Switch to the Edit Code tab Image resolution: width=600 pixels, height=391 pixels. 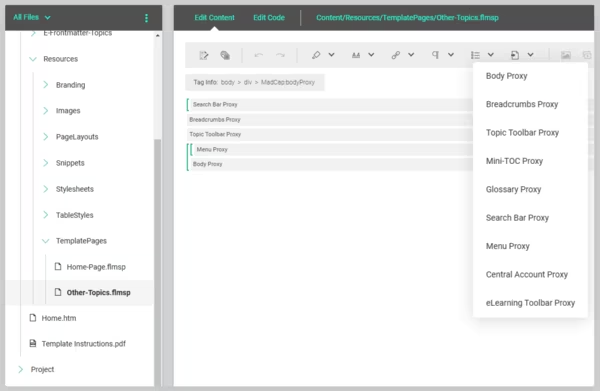269,18
